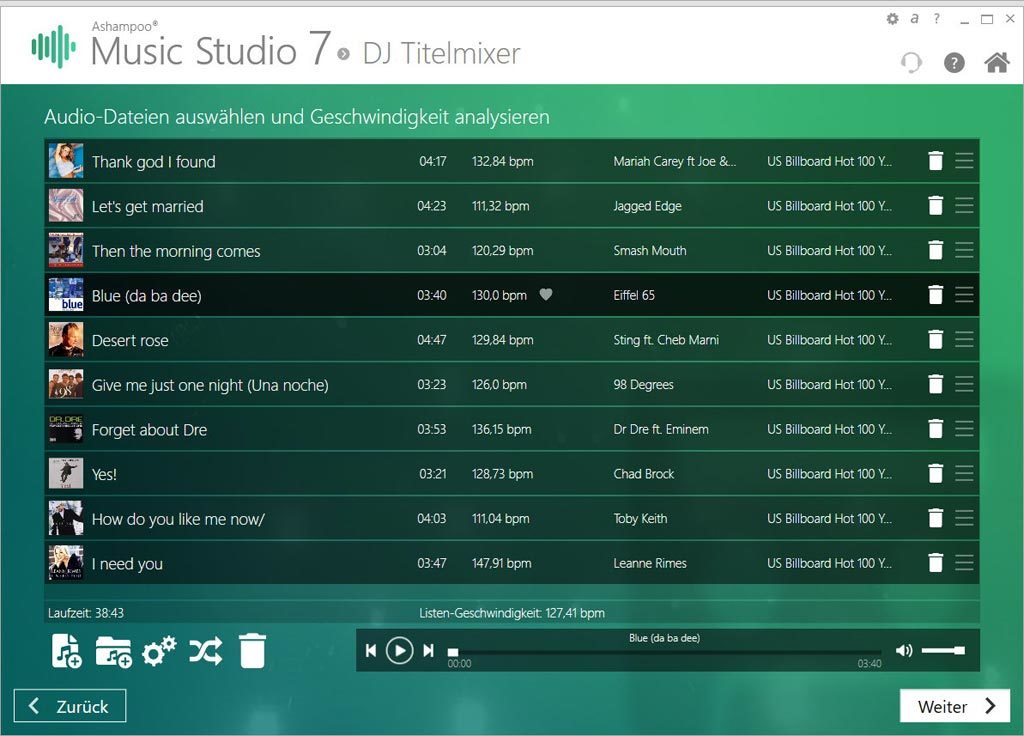This screenshot has width=1024, height=736.
Task: Play the current track
Action: pyautogui.click(x=400, y=650)
